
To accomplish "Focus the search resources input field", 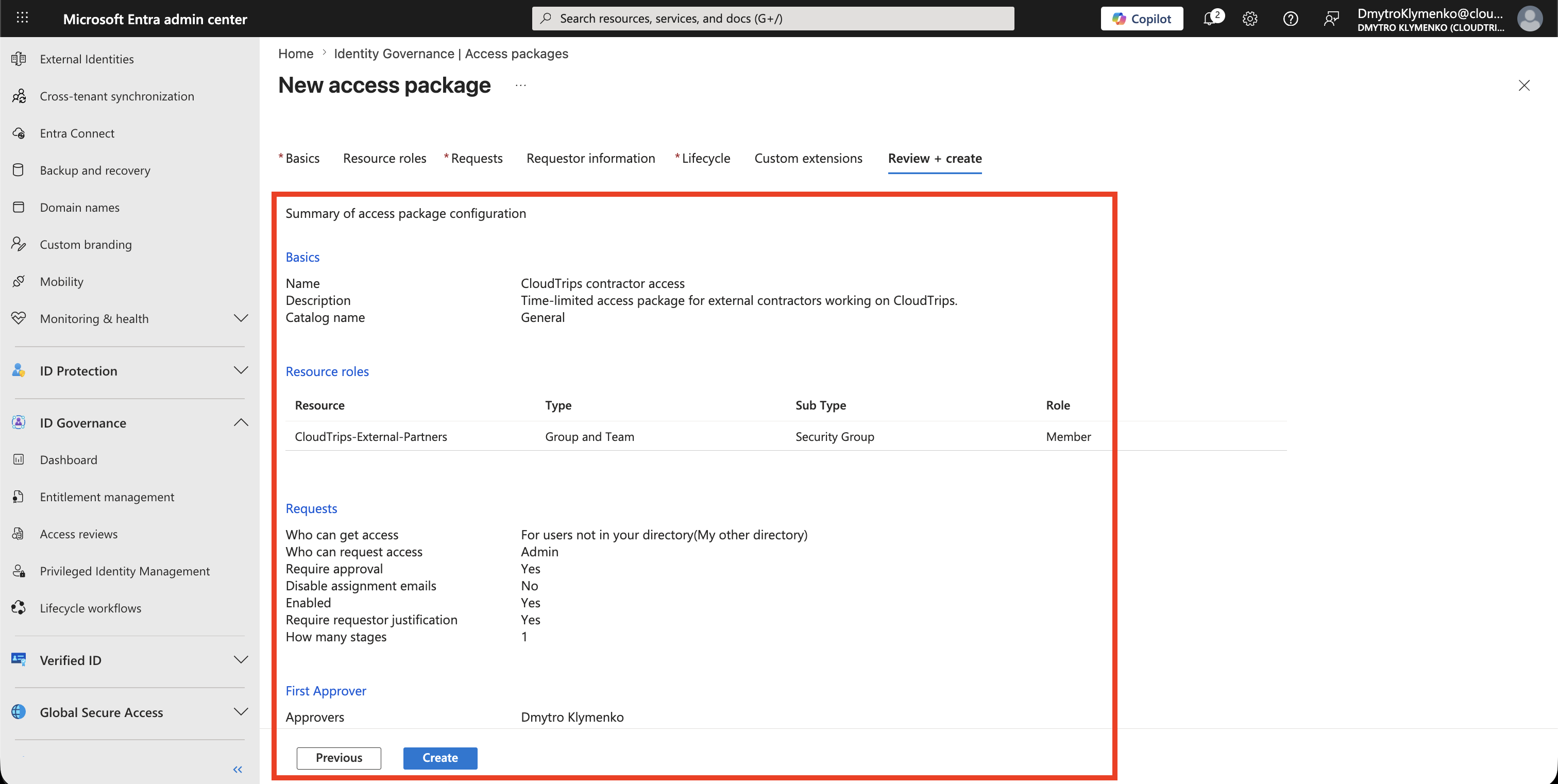I will 773,19.
